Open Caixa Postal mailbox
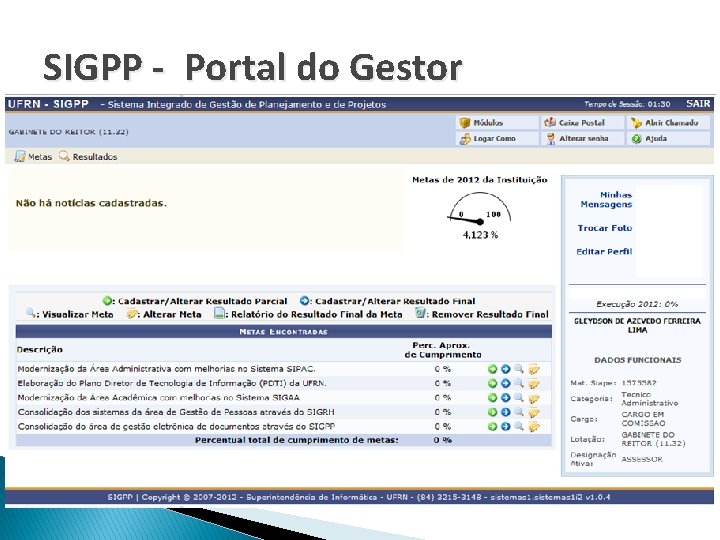The width and height of the screenshot is (720, 540). [582, 123]
